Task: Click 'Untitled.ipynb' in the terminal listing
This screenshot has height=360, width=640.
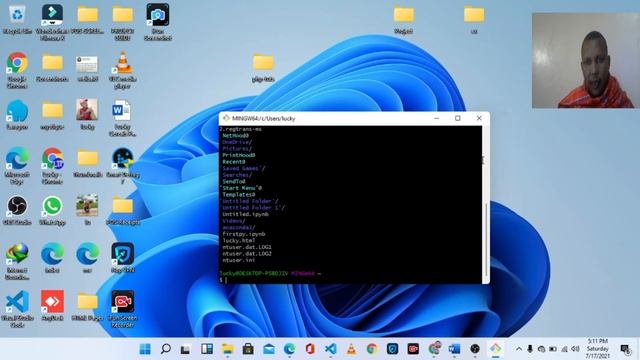Action: (x=245, y=214)
